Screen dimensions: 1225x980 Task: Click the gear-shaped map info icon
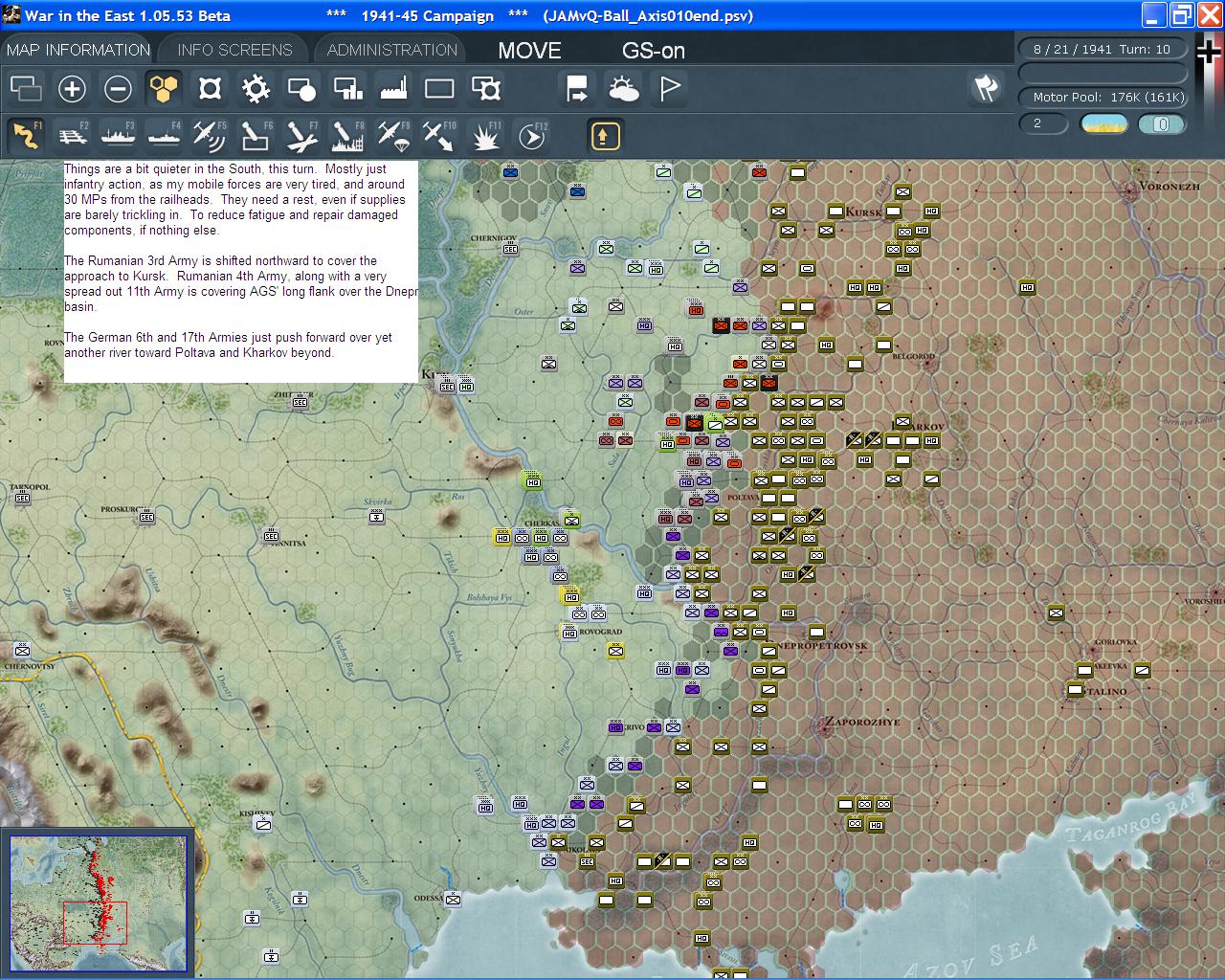click(x=256, y=89)
